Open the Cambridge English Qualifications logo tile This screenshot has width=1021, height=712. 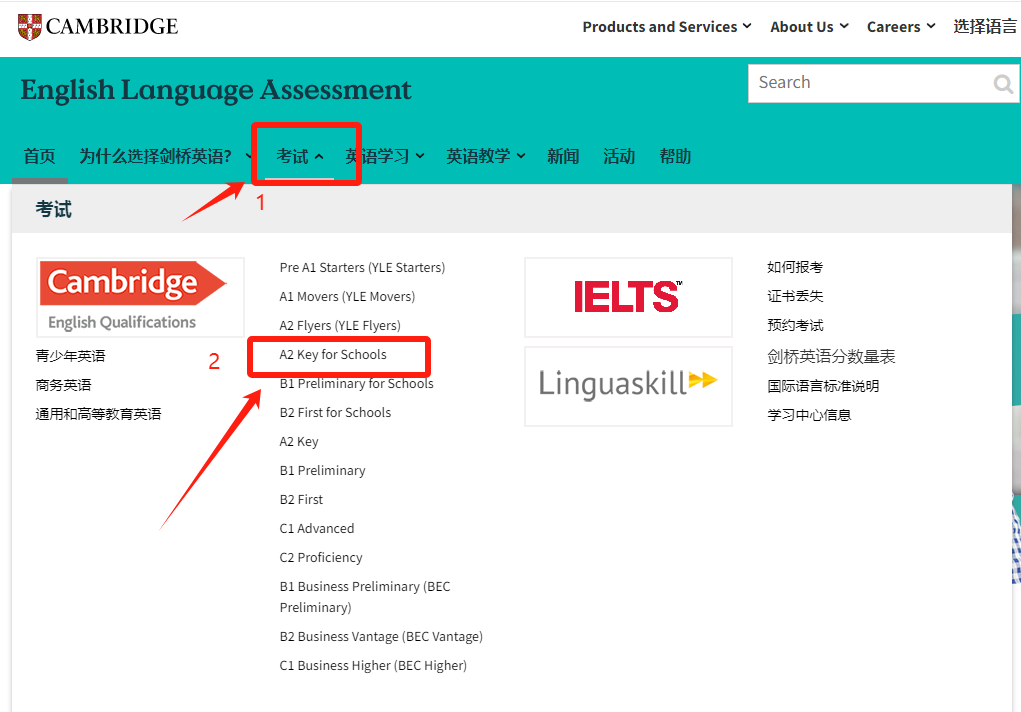point(140,297)
